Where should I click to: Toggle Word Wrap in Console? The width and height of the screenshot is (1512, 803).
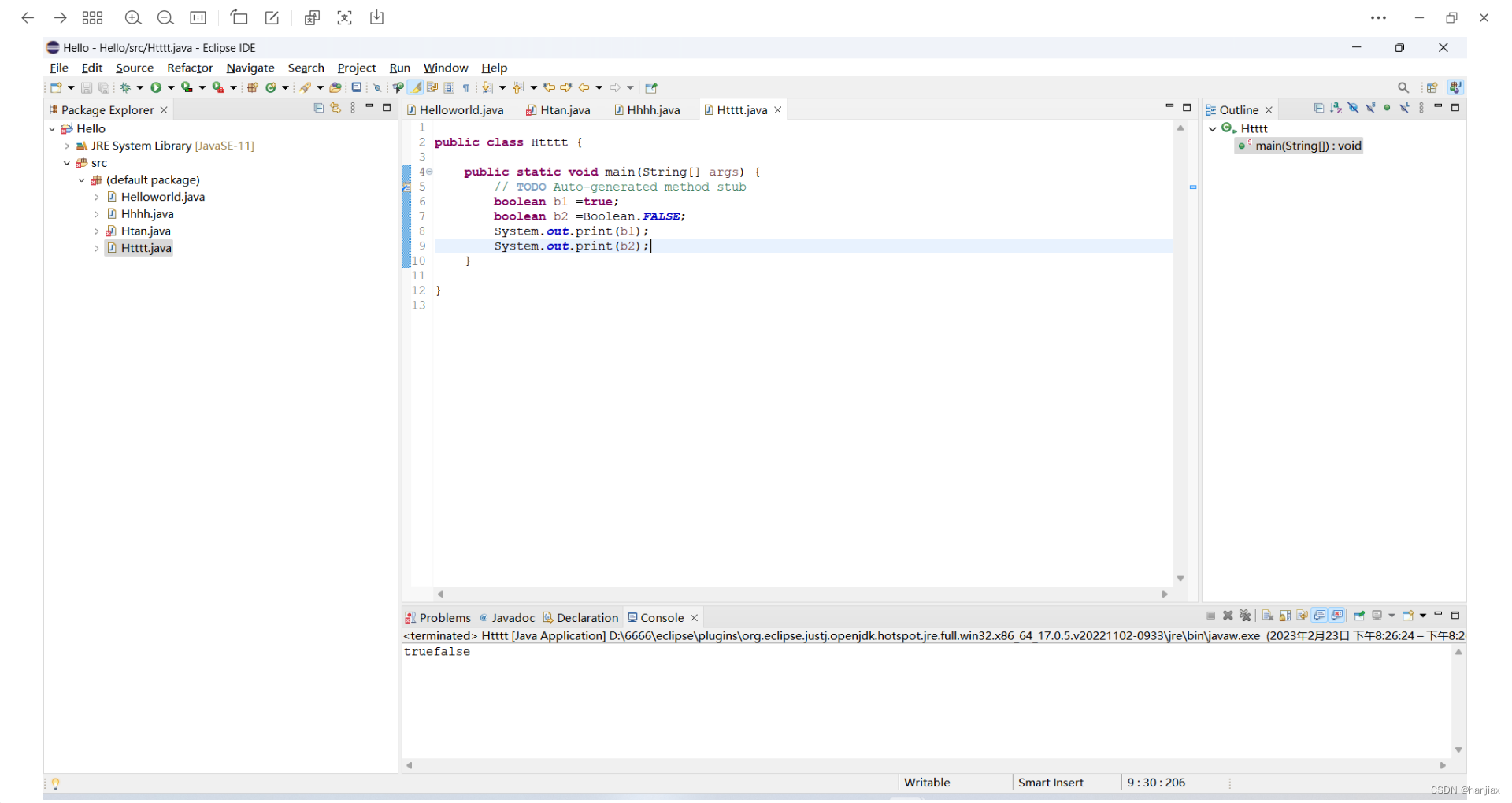[1302, 616]
